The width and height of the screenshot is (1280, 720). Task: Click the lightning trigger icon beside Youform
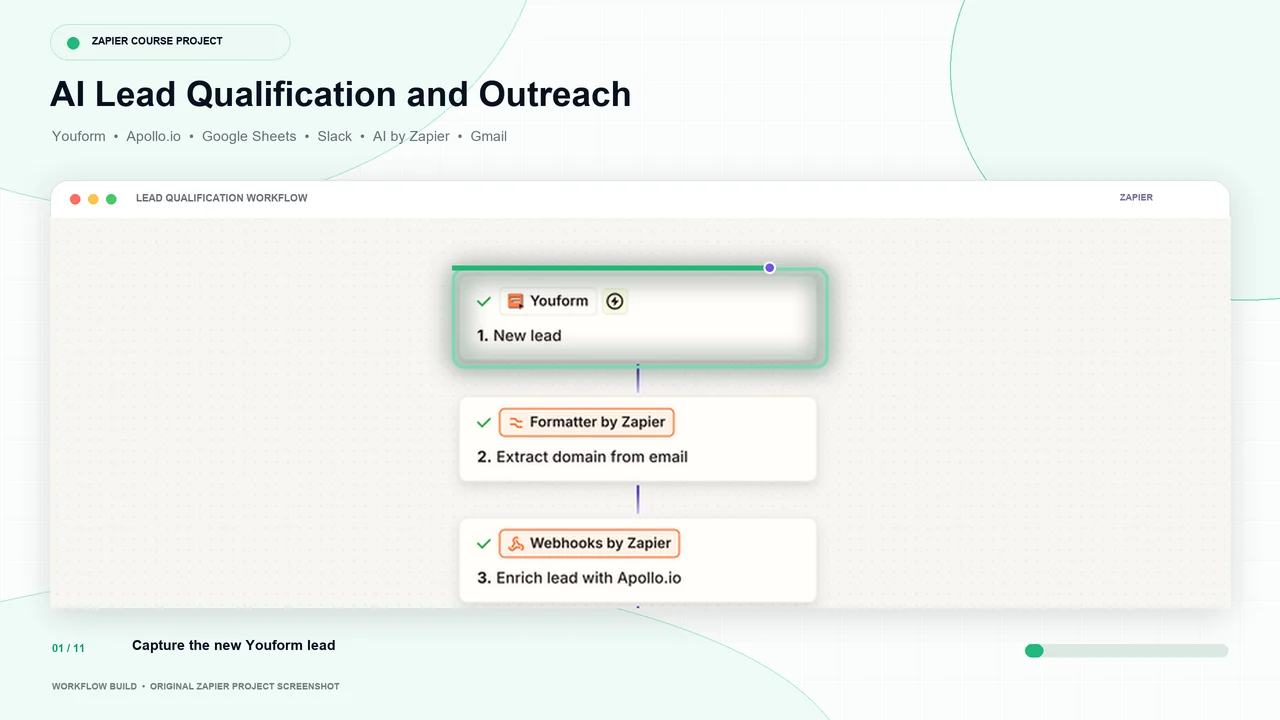tap(615, 301)
